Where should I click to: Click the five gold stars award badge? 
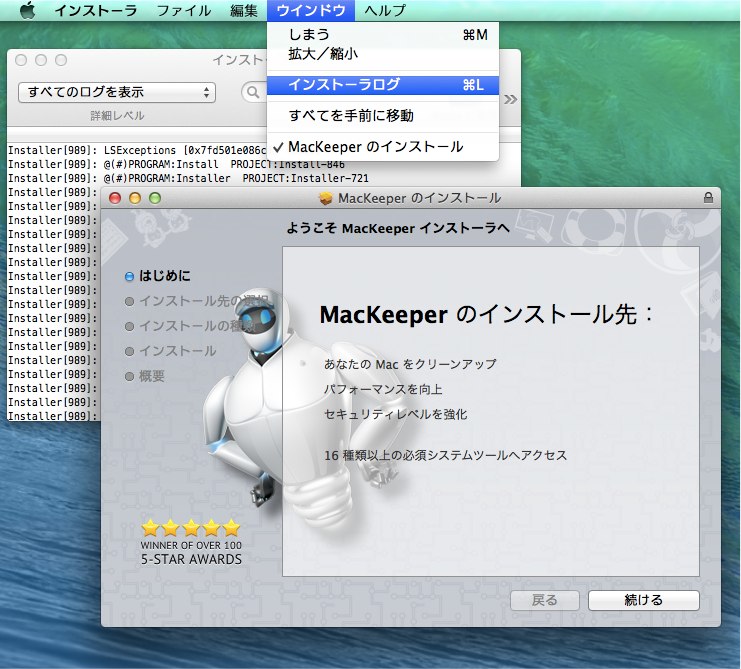tap(191, 528)
